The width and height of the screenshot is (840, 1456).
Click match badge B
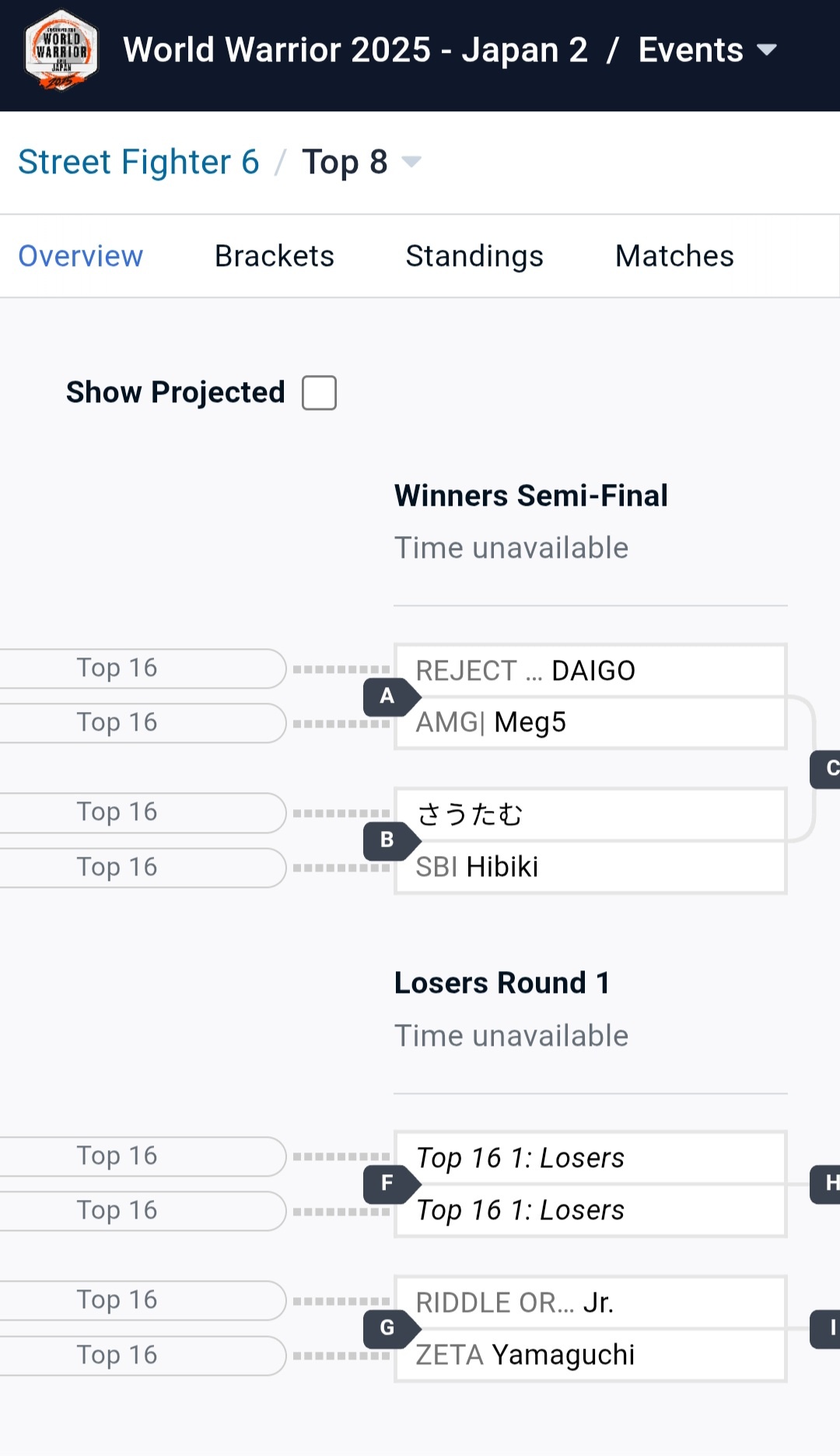tap(388, 840)
